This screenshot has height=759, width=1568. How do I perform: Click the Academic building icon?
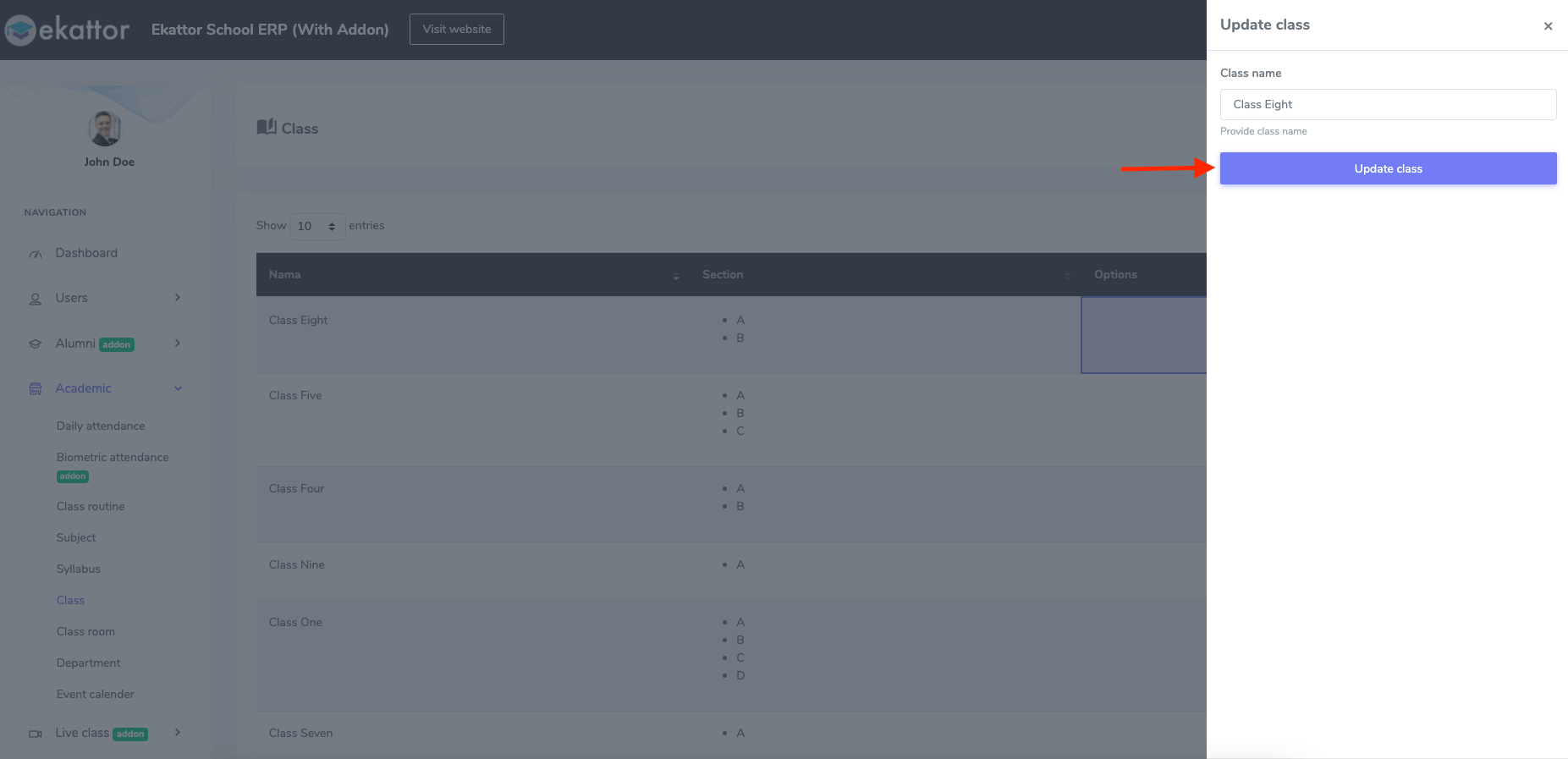tap(36, 389)
